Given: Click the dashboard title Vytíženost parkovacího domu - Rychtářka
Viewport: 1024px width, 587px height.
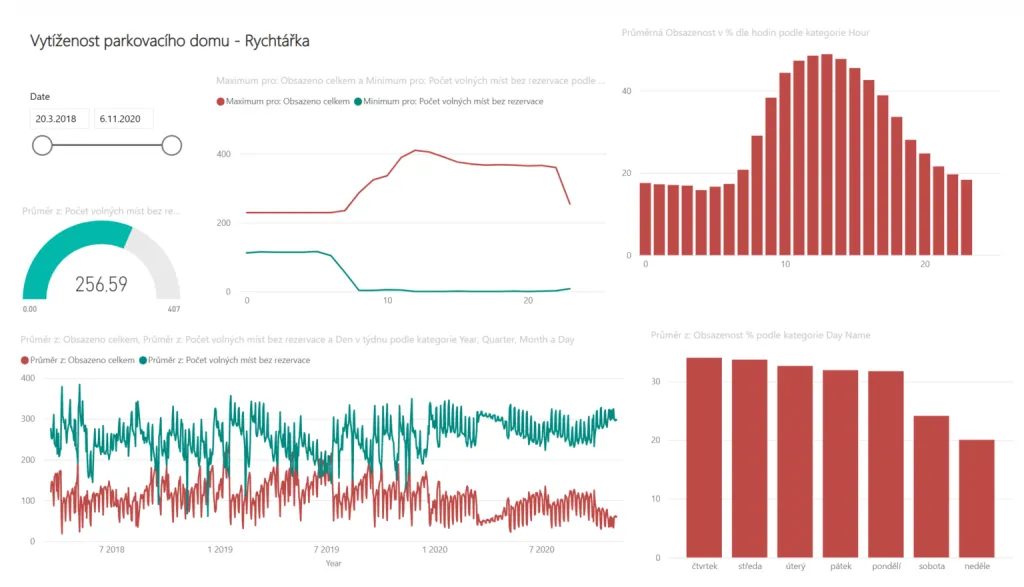Looking at the screenshot, I should (x=170, y=41).
